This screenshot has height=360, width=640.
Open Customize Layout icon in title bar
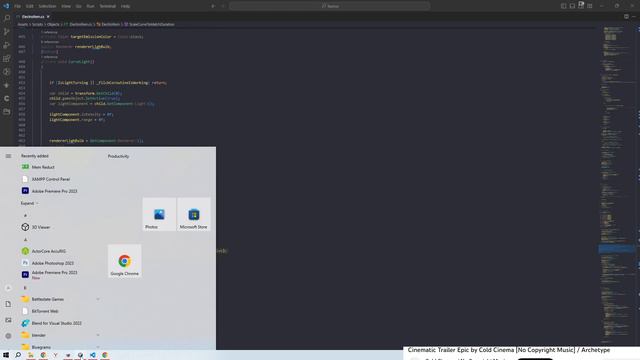pos(590,6)
